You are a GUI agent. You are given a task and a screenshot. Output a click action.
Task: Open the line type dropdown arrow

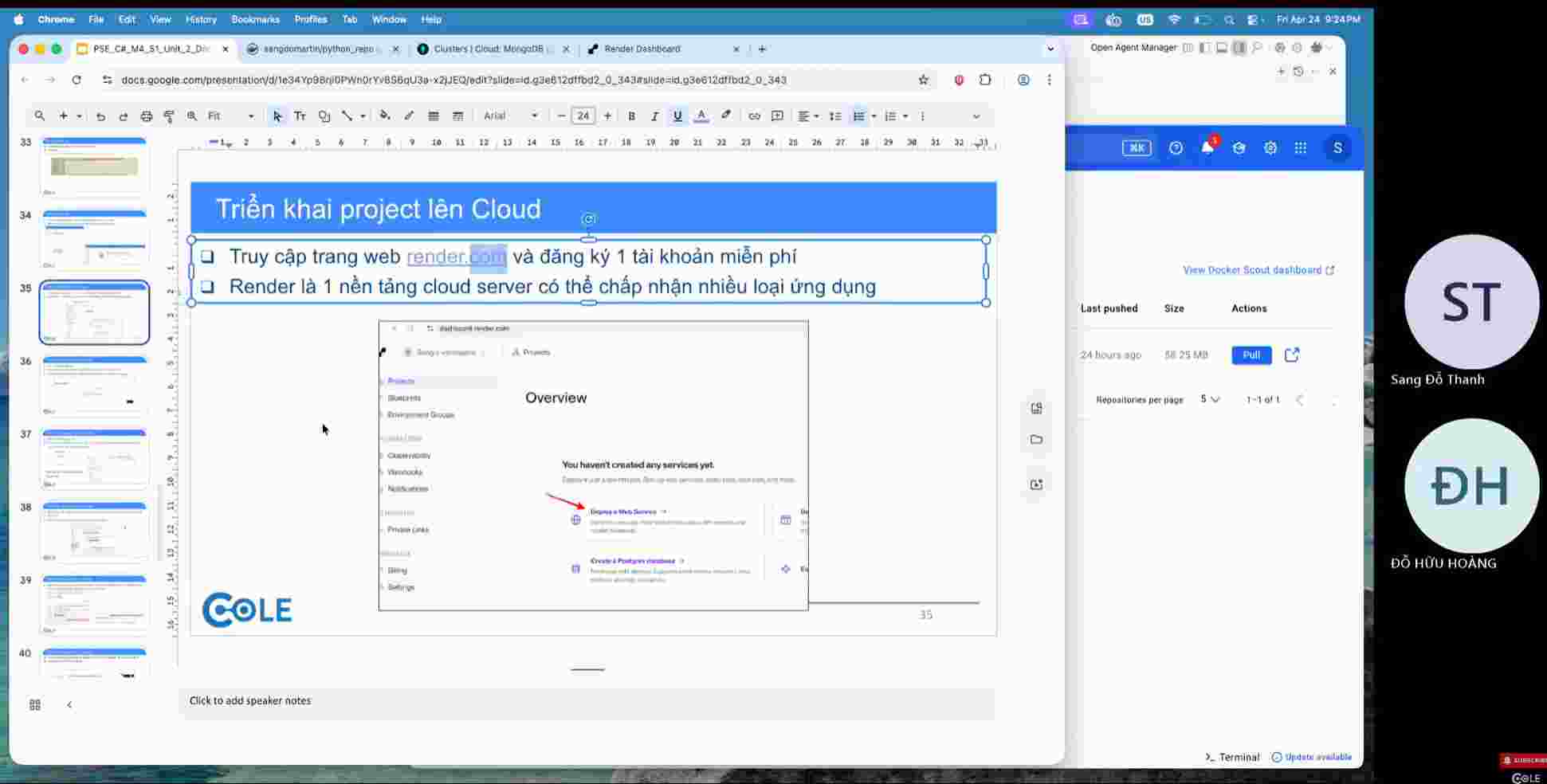pyautogui.click(x=363, y=116)
